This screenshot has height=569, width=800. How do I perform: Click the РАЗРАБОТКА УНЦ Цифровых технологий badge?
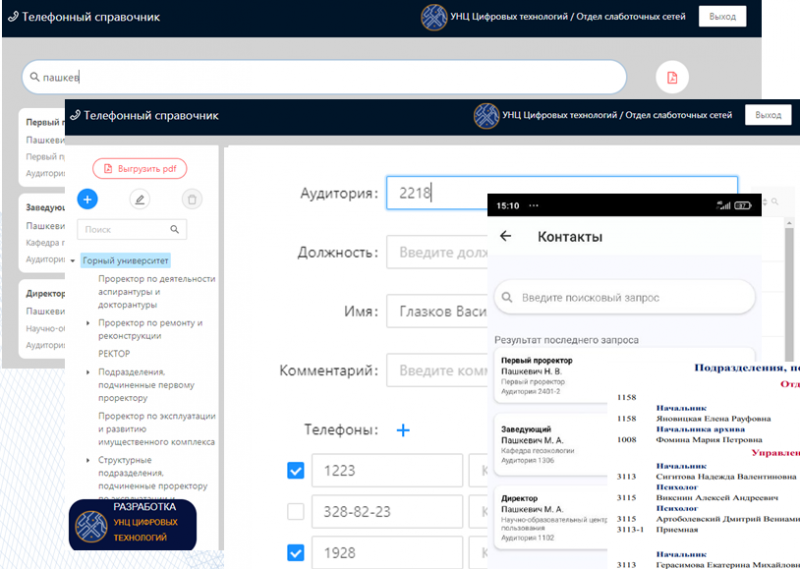pyautogui.click(x=132, y=522)
